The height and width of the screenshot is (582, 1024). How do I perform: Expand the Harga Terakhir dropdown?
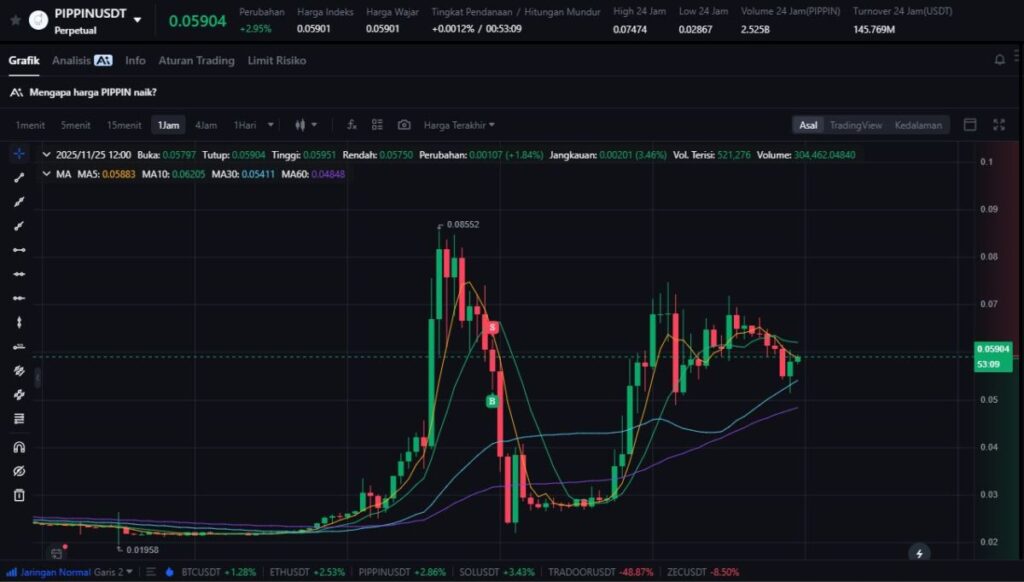459,125
